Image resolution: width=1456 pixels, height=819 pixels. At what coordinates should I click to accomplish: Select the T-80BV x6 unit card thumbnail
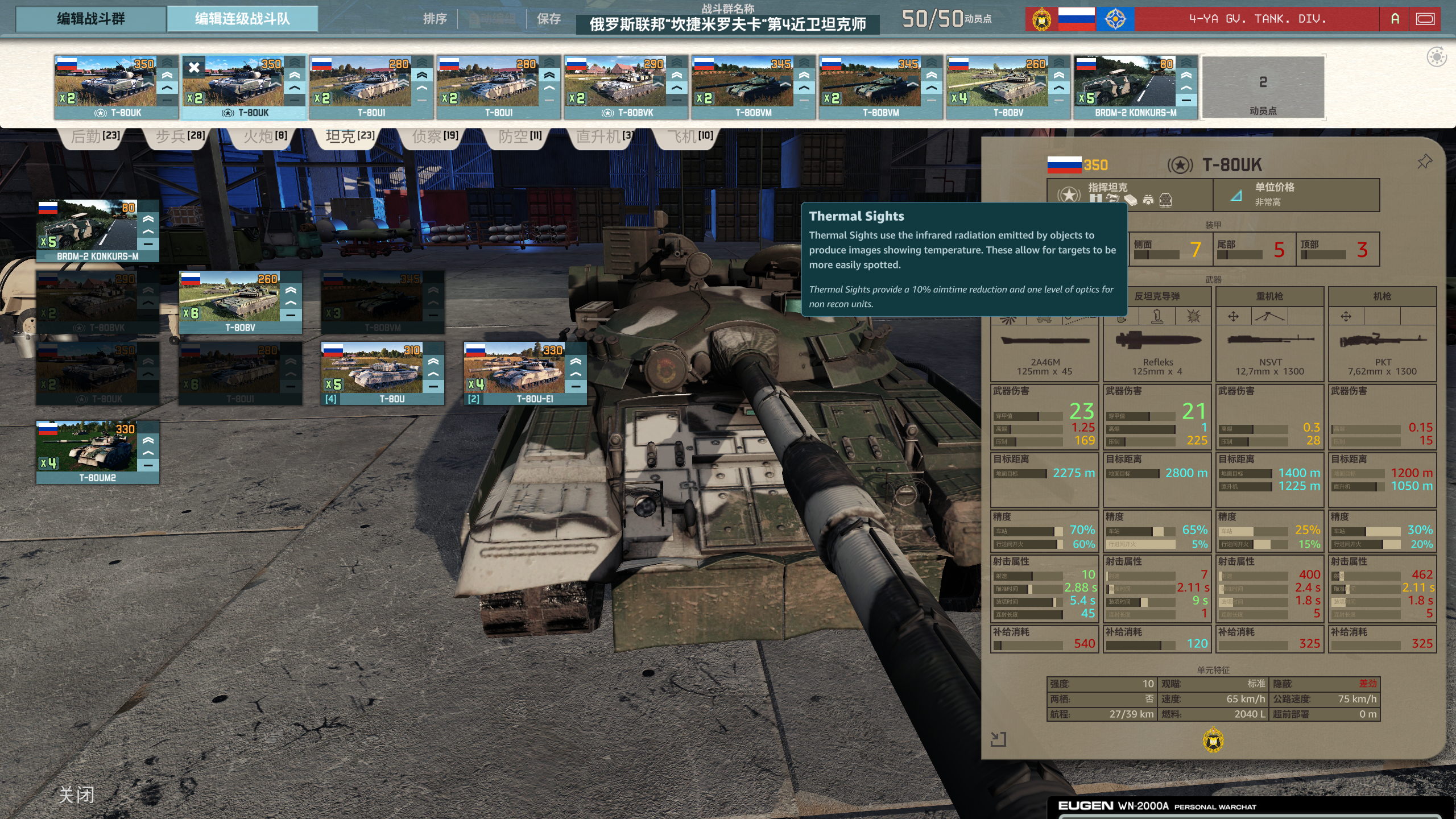tap(230, 296)
